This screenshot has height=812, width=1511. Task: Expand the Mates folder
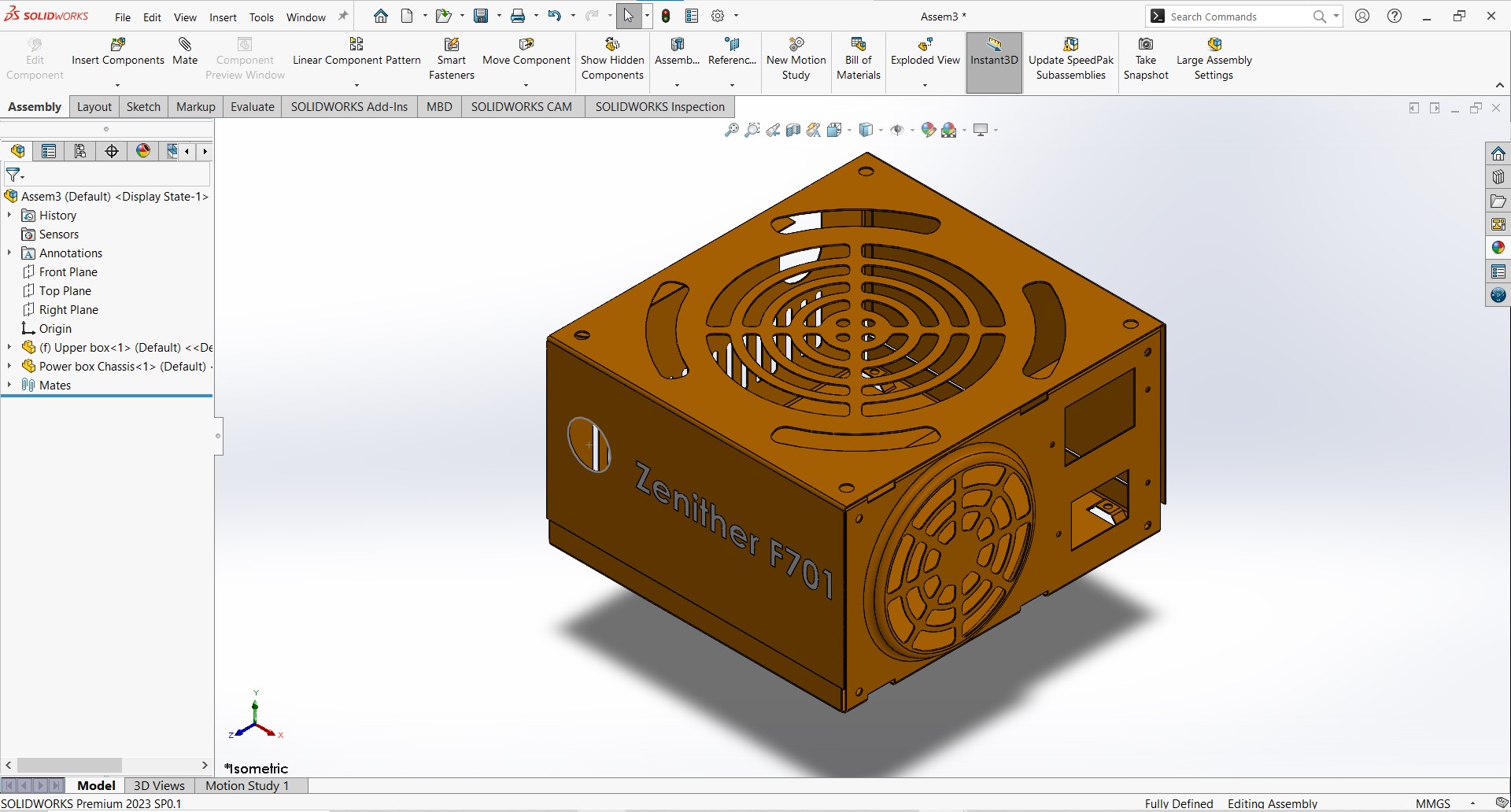(x=9, y=385)
